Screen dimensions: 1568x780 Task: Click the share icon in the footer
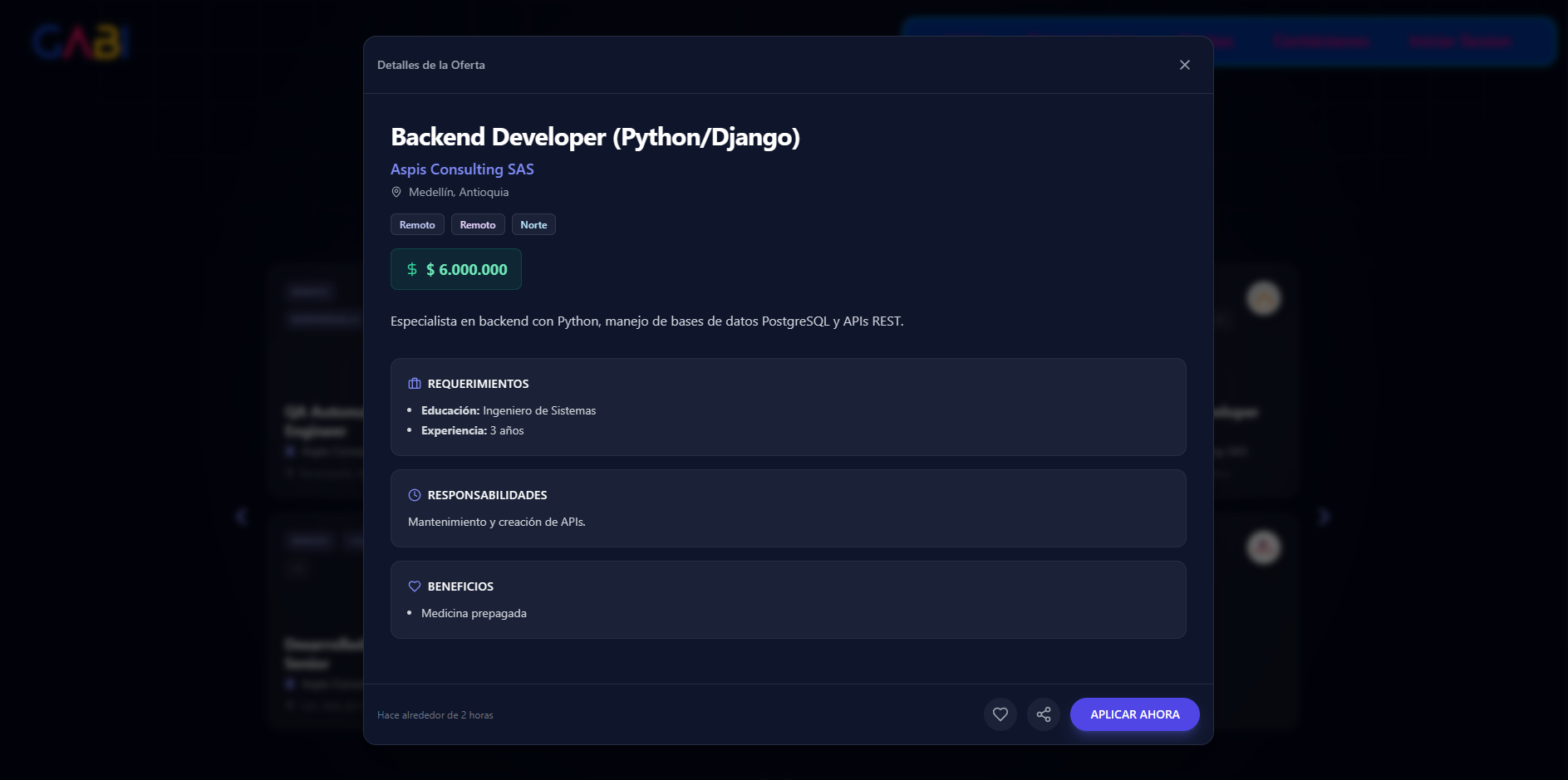[x=1043, y=714]
